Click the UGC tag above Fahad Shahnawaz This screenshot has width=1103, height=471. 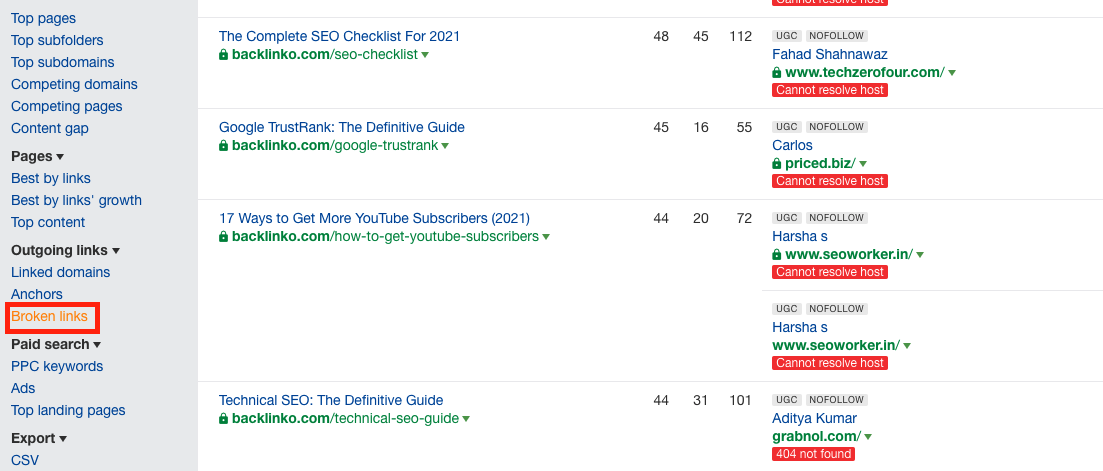tap(786, 36)
